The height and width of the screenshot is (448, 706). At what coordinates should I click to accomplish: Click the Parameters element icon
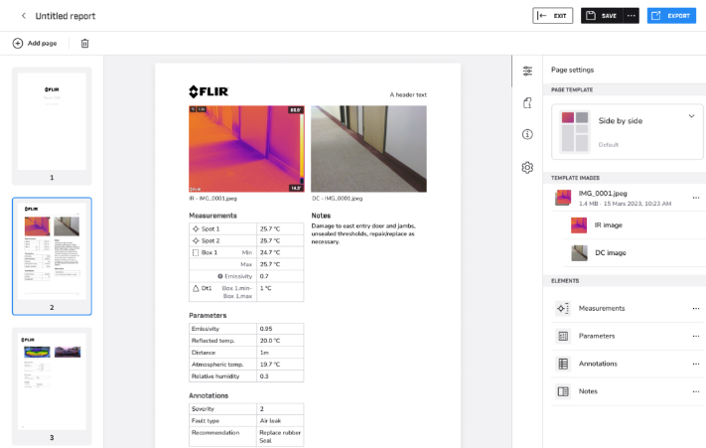point(563,336)
